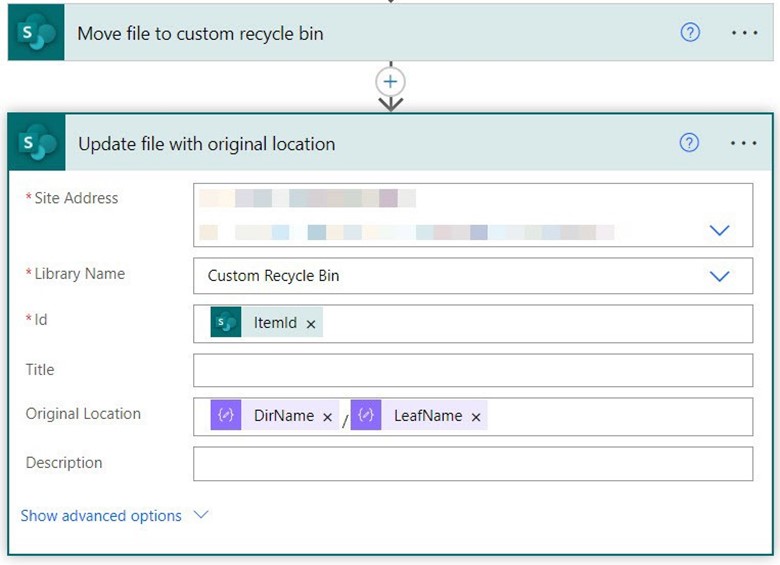
Task: Remove the LeafName expression token
Action: [x=476, y=417]
